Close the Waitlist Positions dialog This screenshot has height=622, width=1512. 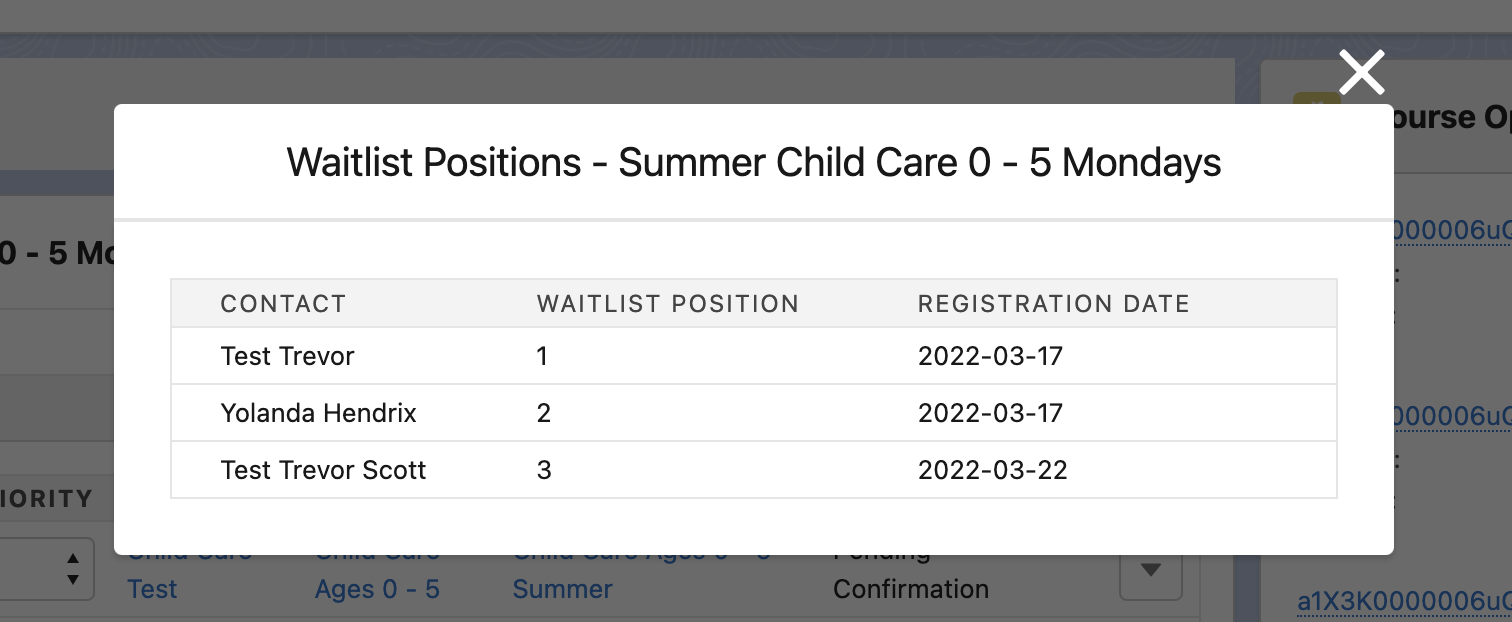click(x=1361, y=72)
